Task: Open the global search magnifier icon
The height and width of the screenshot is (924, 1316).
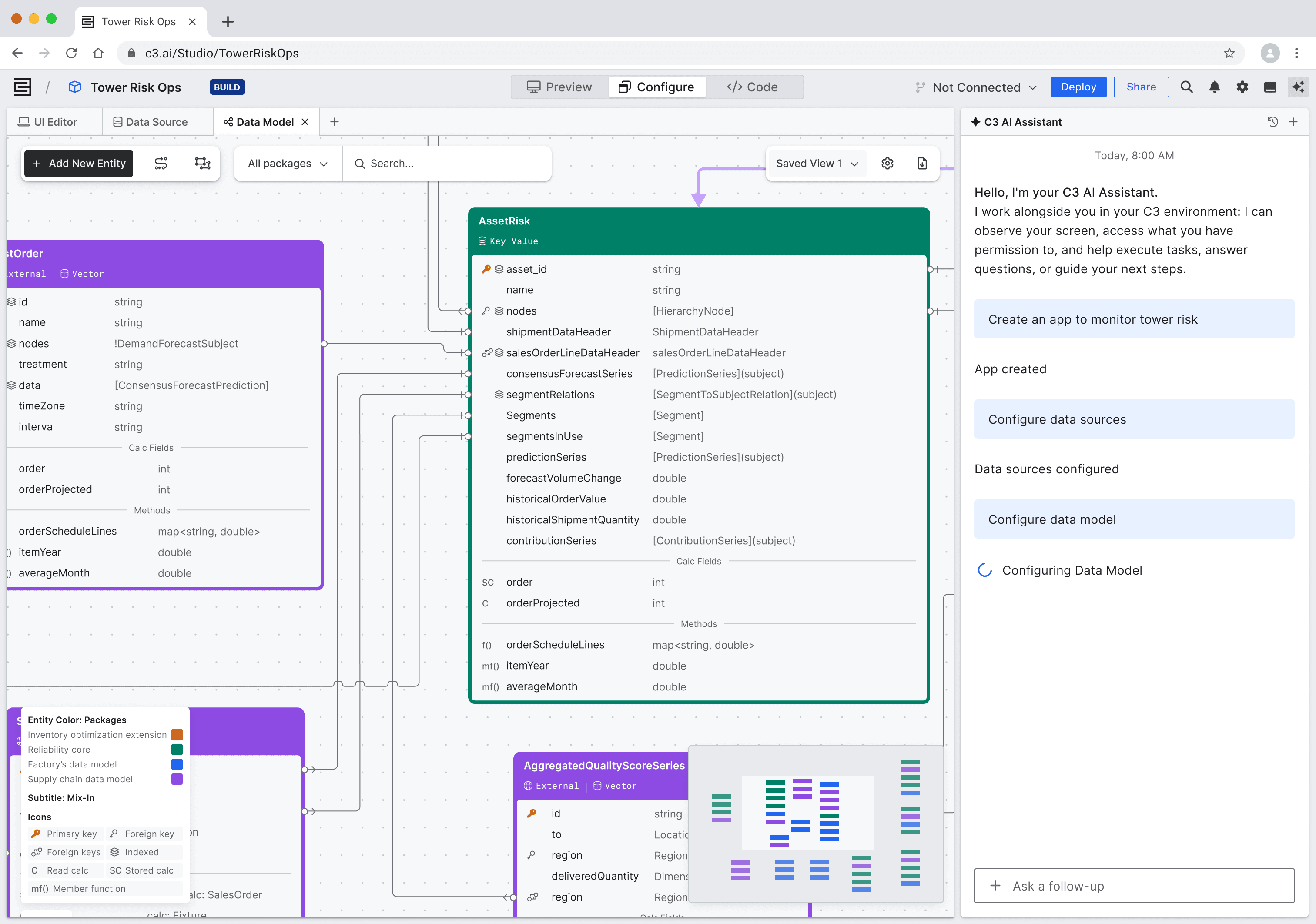Action: coord(1186,87)
